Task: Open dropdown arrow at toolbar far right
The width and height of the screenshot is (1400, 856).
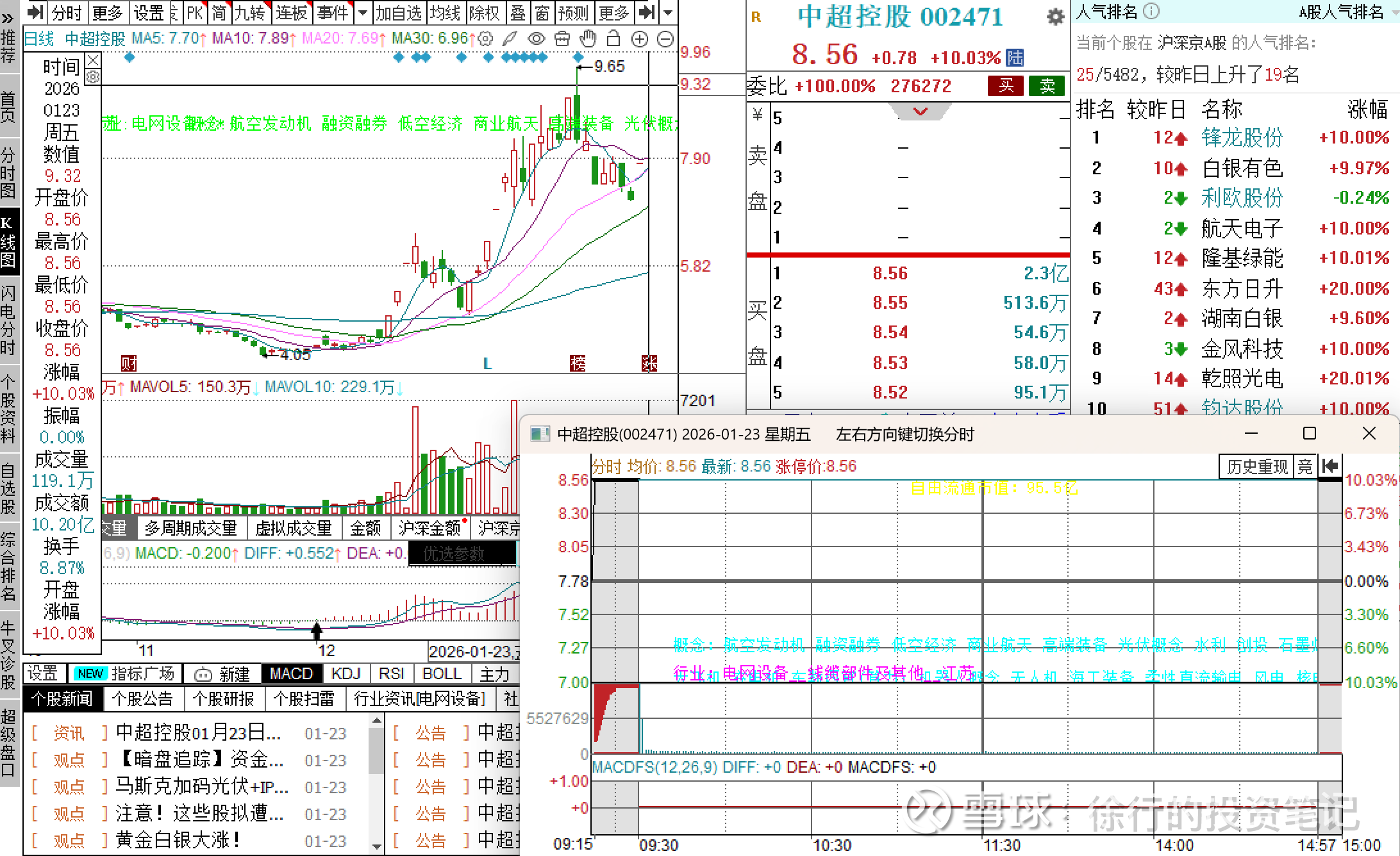Action: [668, 12]
